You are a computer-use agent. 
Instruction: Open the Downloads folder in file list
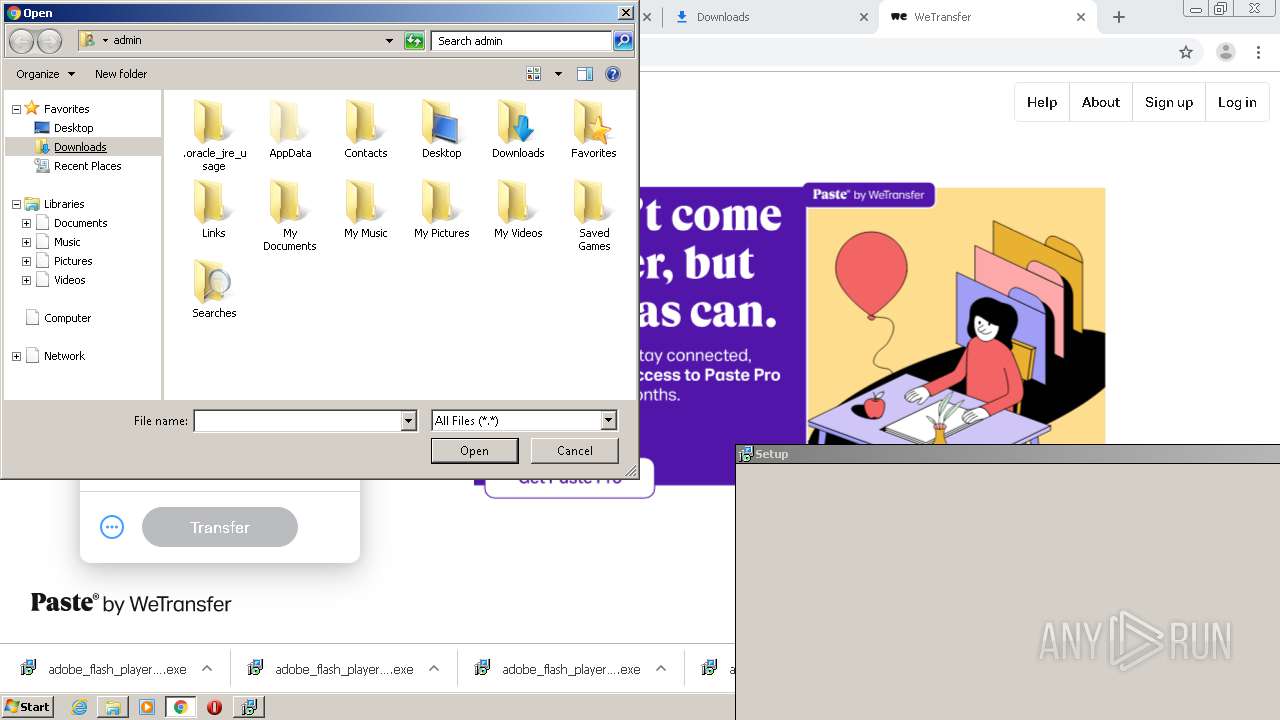pyautogui.click(x=518, y=129)
